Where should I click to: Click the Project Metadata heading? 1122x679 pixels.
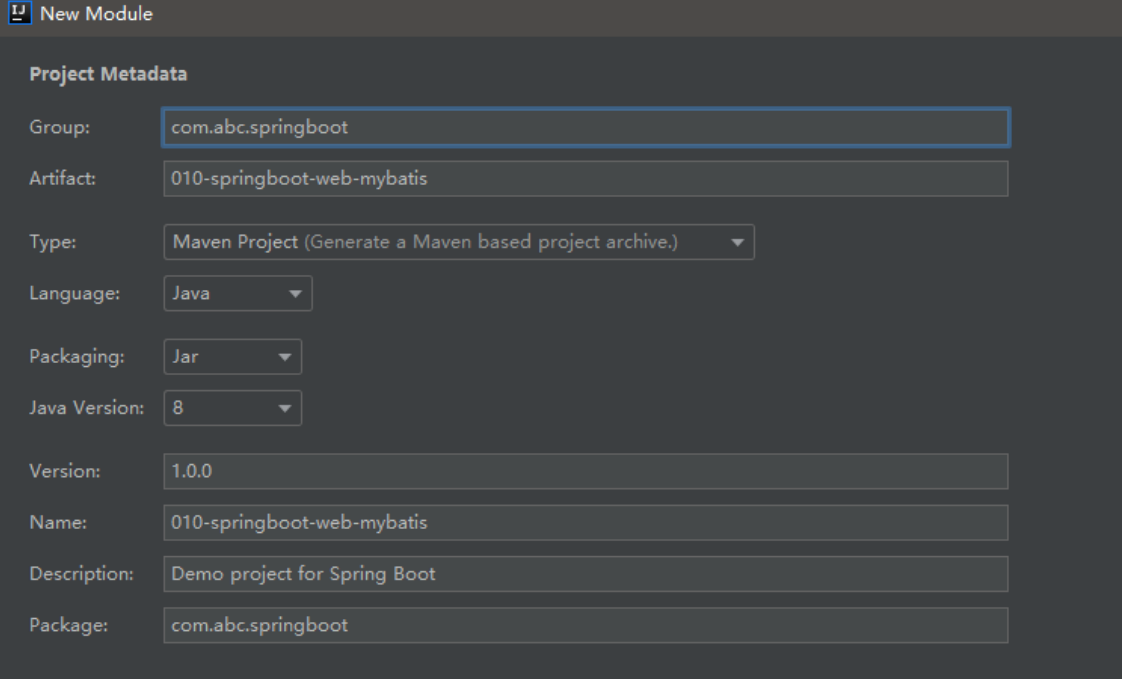pos(108,74)
